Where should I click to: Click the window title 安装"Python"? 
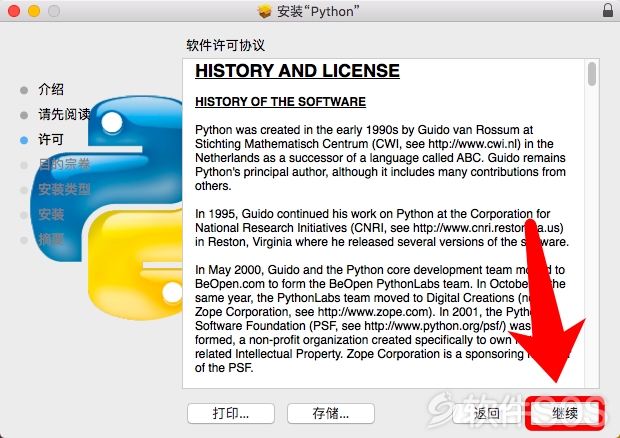click(x=318, y=11)
